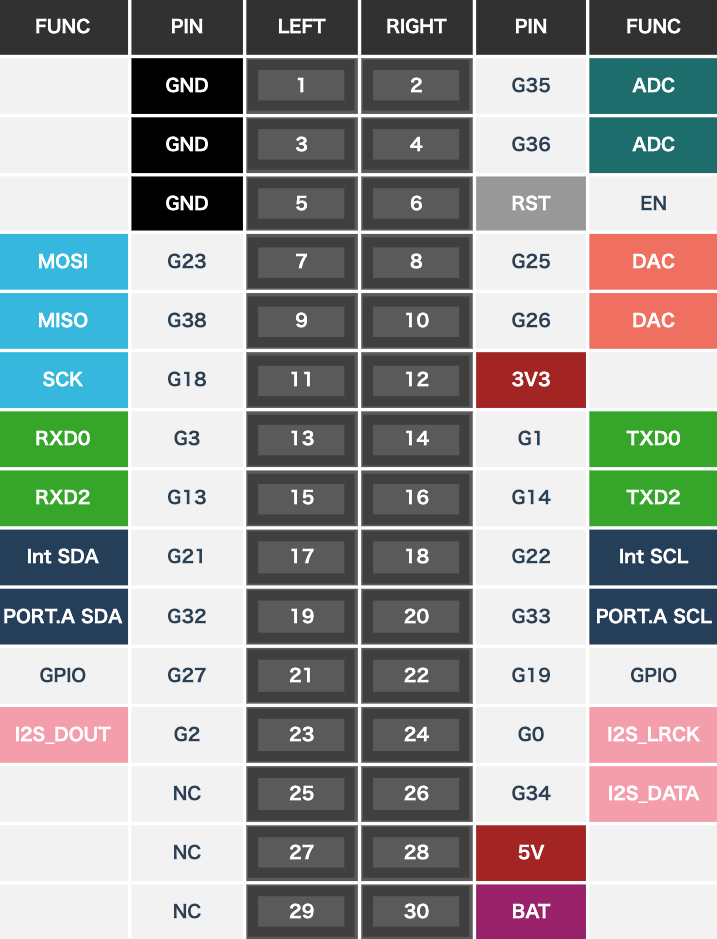This screenshot has width=717, height=939.
Task: Select the purple BAT pin cell
Action: point(530,911)
